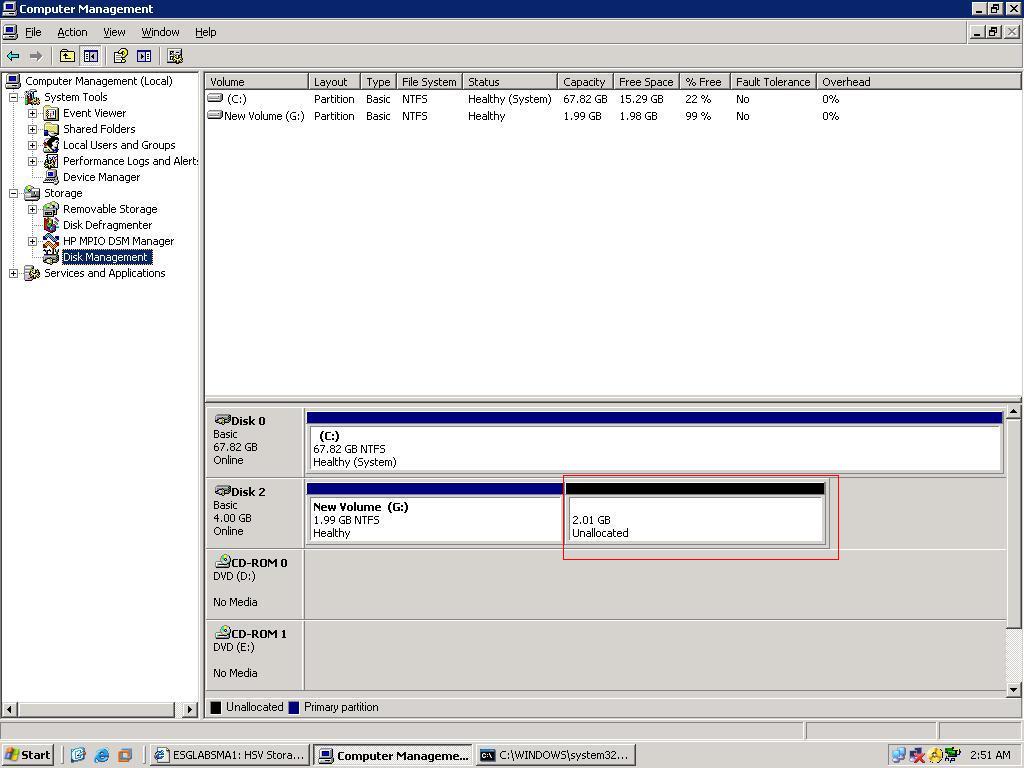Open the File menu
This screenshot has height=768, width=1024.
[33, 32]
